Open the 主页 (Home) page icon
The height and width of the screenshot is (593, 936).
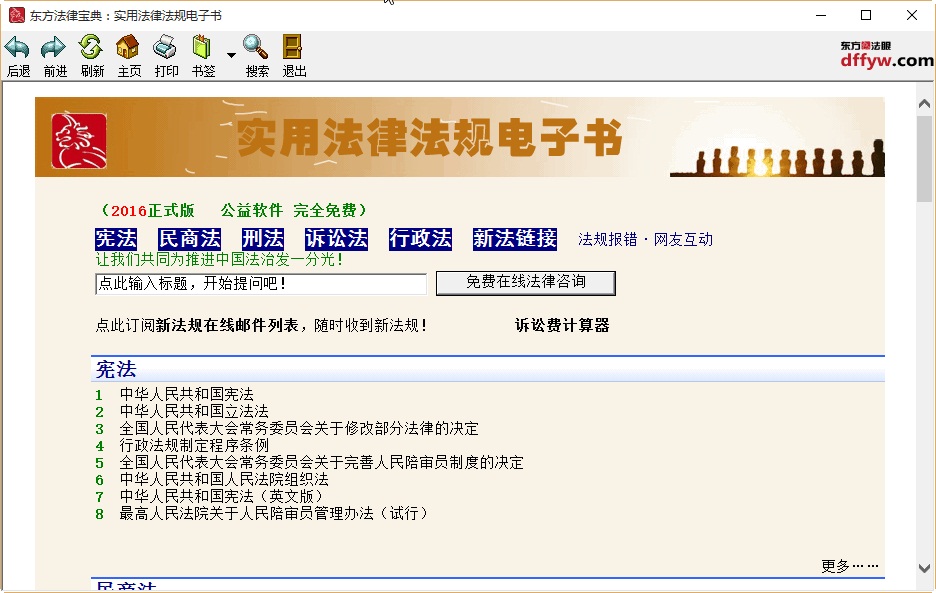pyautogui.click(x=129, y=46)
